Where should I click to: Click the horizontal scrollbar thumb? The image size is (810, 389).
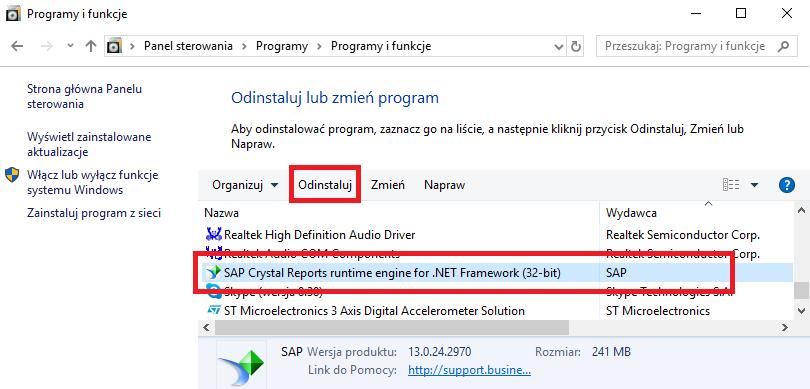(392, 328)
